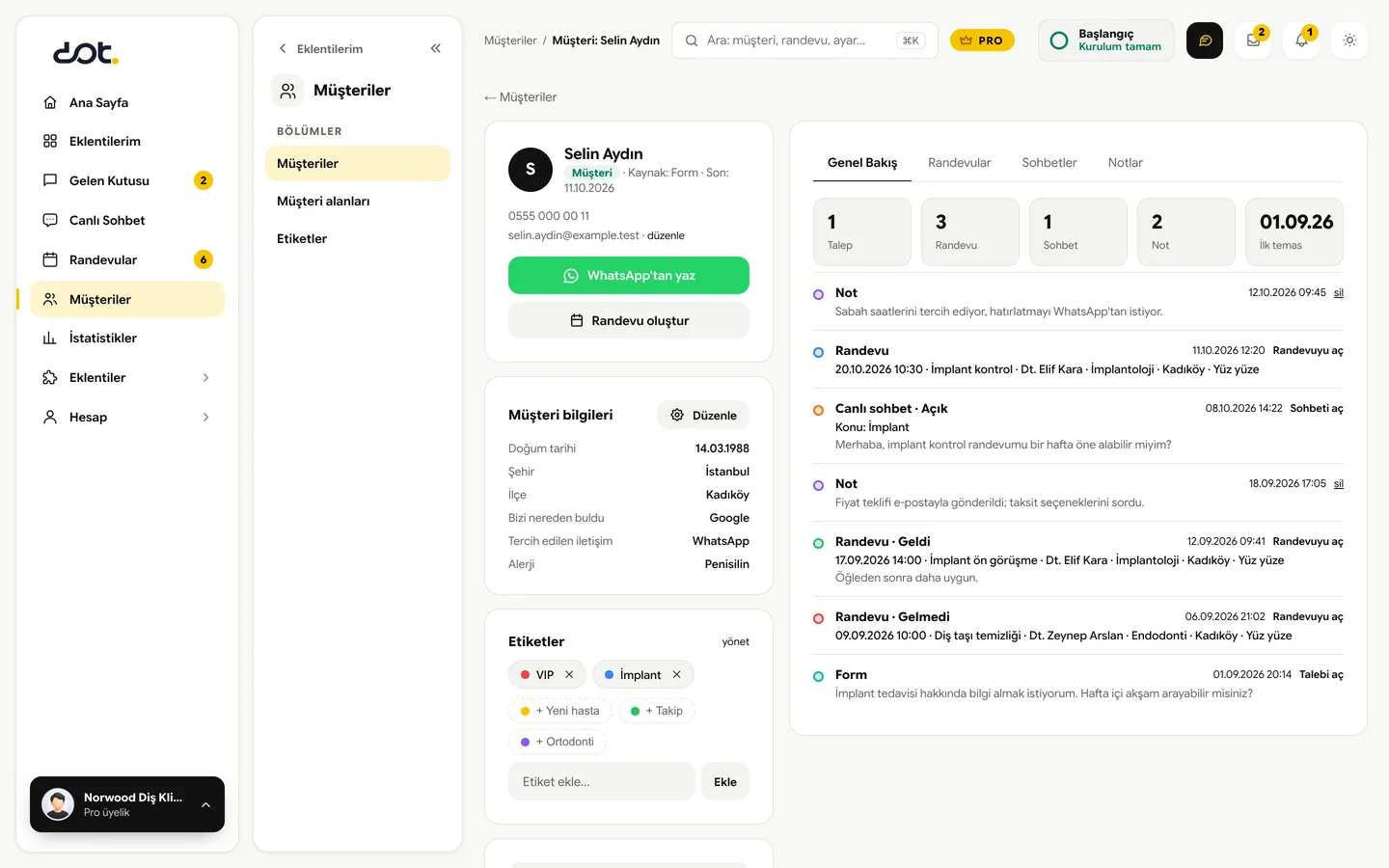
Task: Click the Başlangıç Kurulum tamam status
Action: pyautogui.click(x=1106, y=41)
